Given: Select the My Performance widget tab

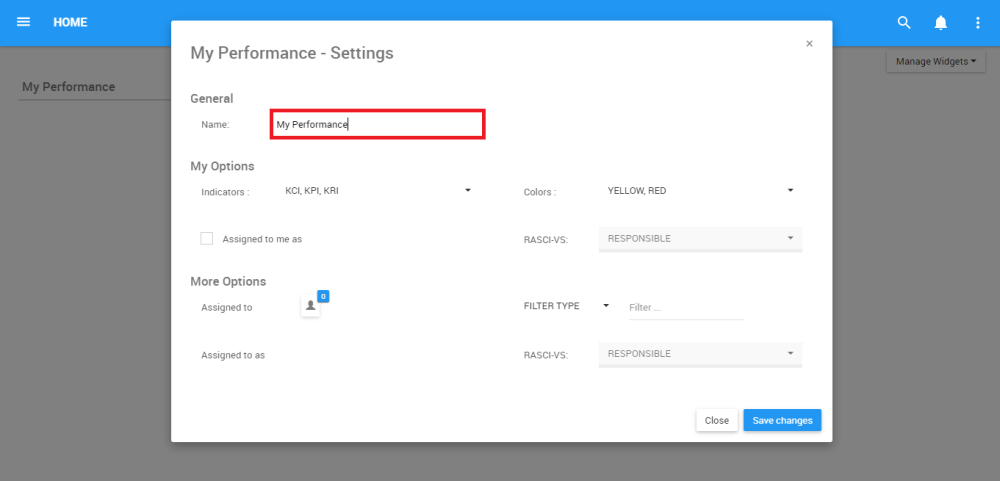Looking at the screenshot, I should point(69,87).
